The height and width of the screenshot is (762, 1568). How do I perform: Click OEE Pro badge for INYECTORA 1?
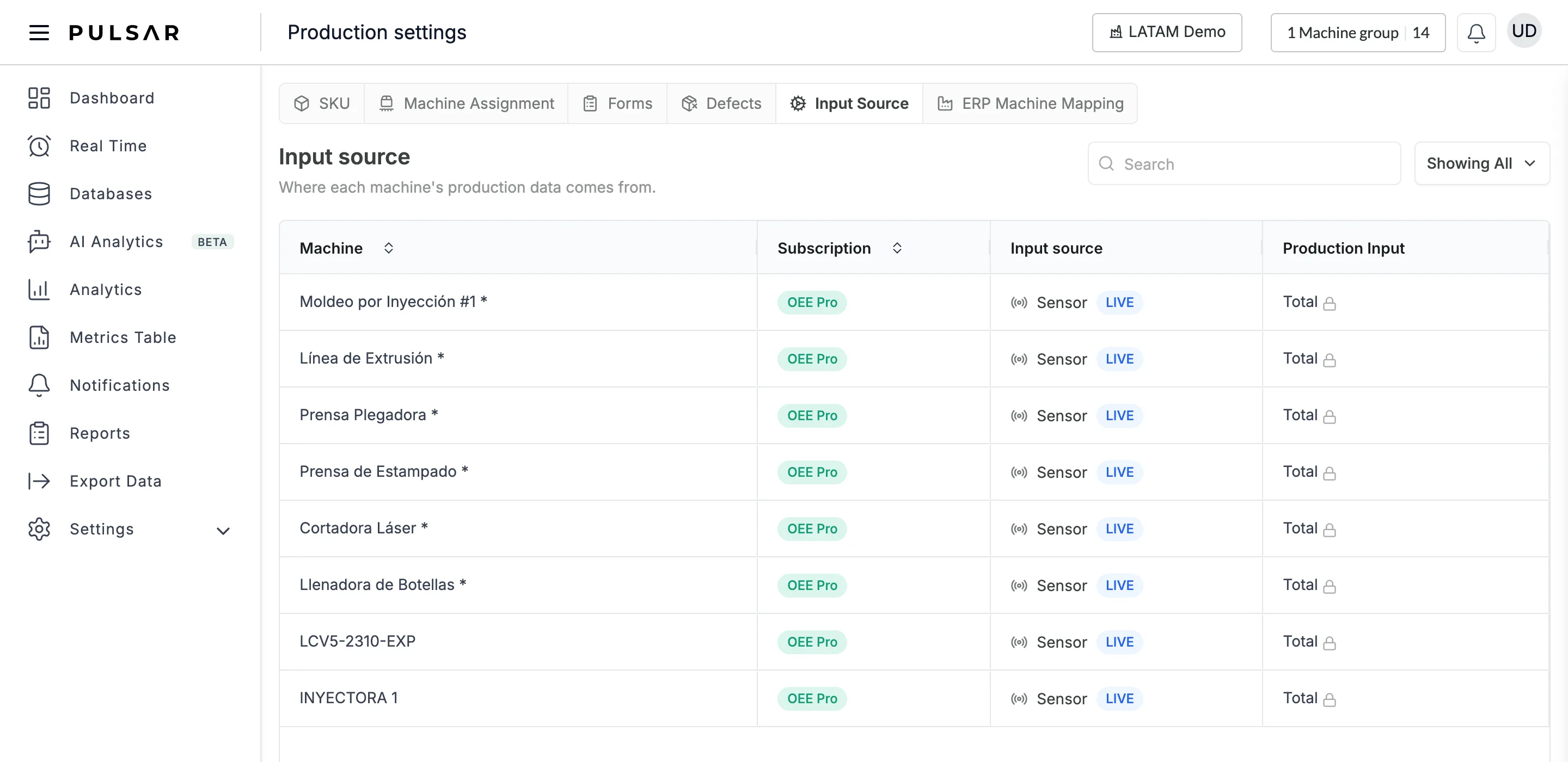(x=812, y=699)
